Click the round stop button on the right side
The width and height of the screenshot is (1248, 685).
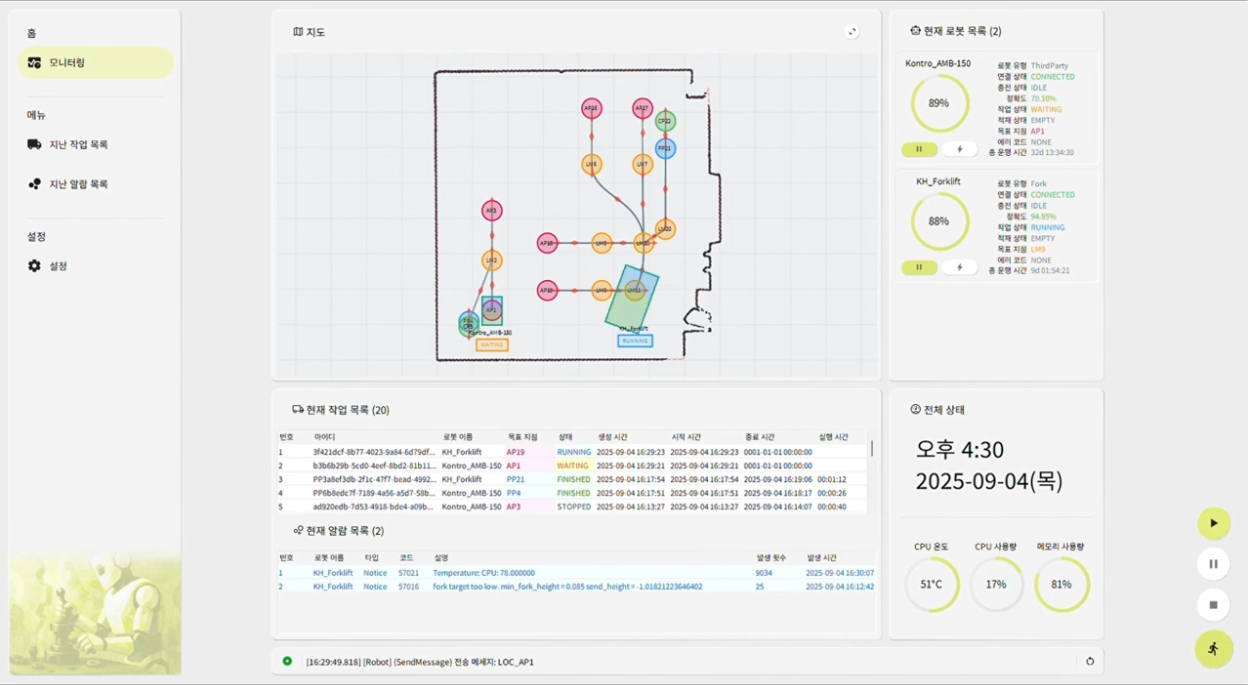click(x=1214, y=605)
